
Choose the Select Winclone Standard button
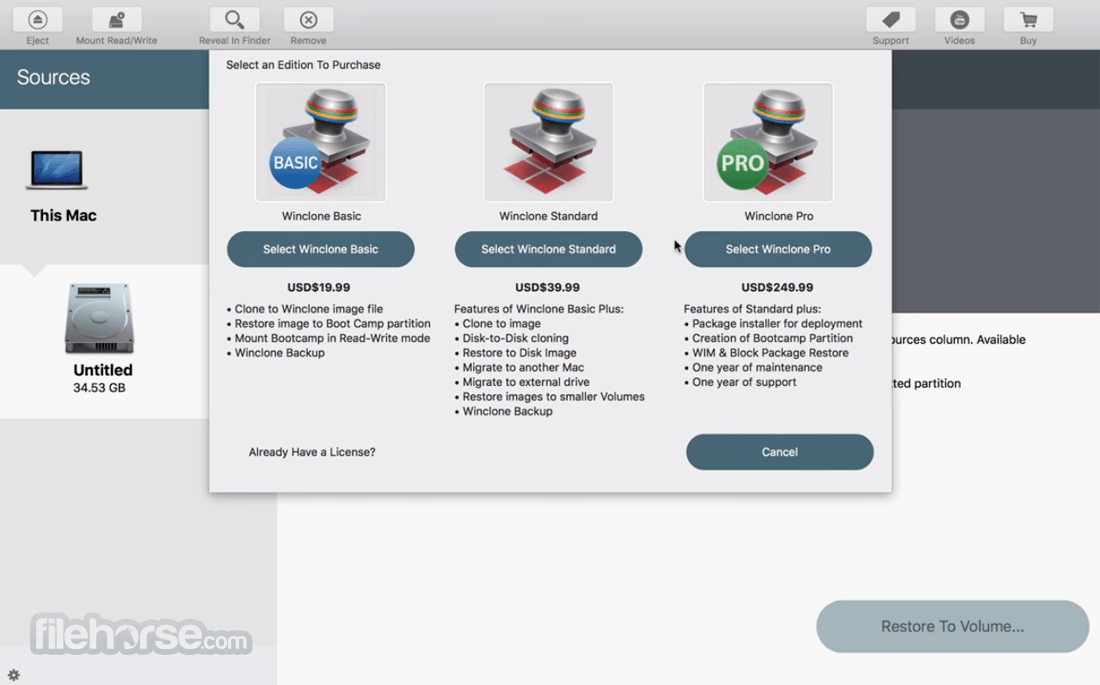click(548, 249)
